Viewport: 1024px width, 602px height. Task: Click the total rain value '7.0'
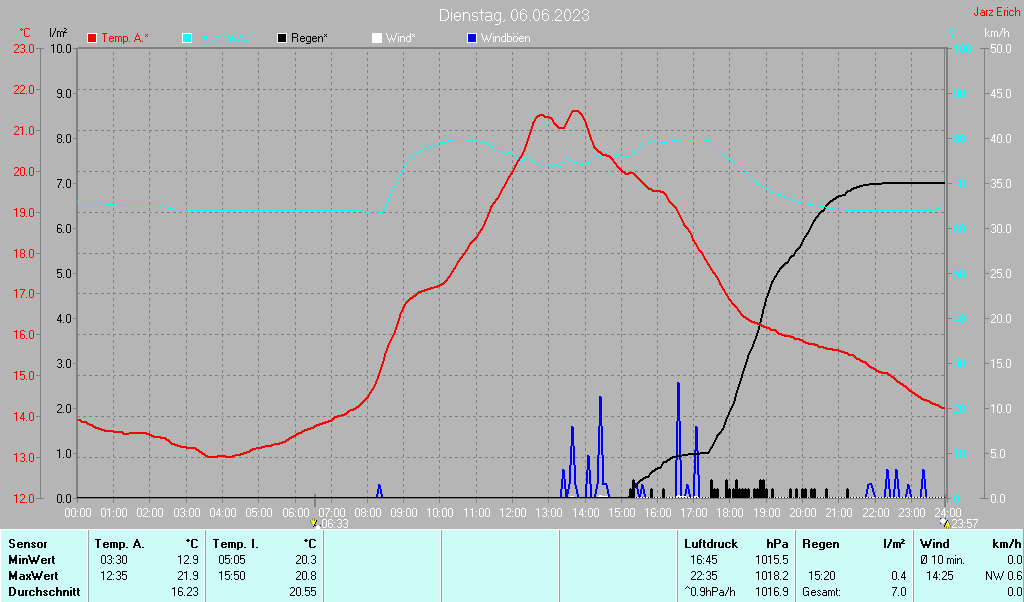coord(899,592)
